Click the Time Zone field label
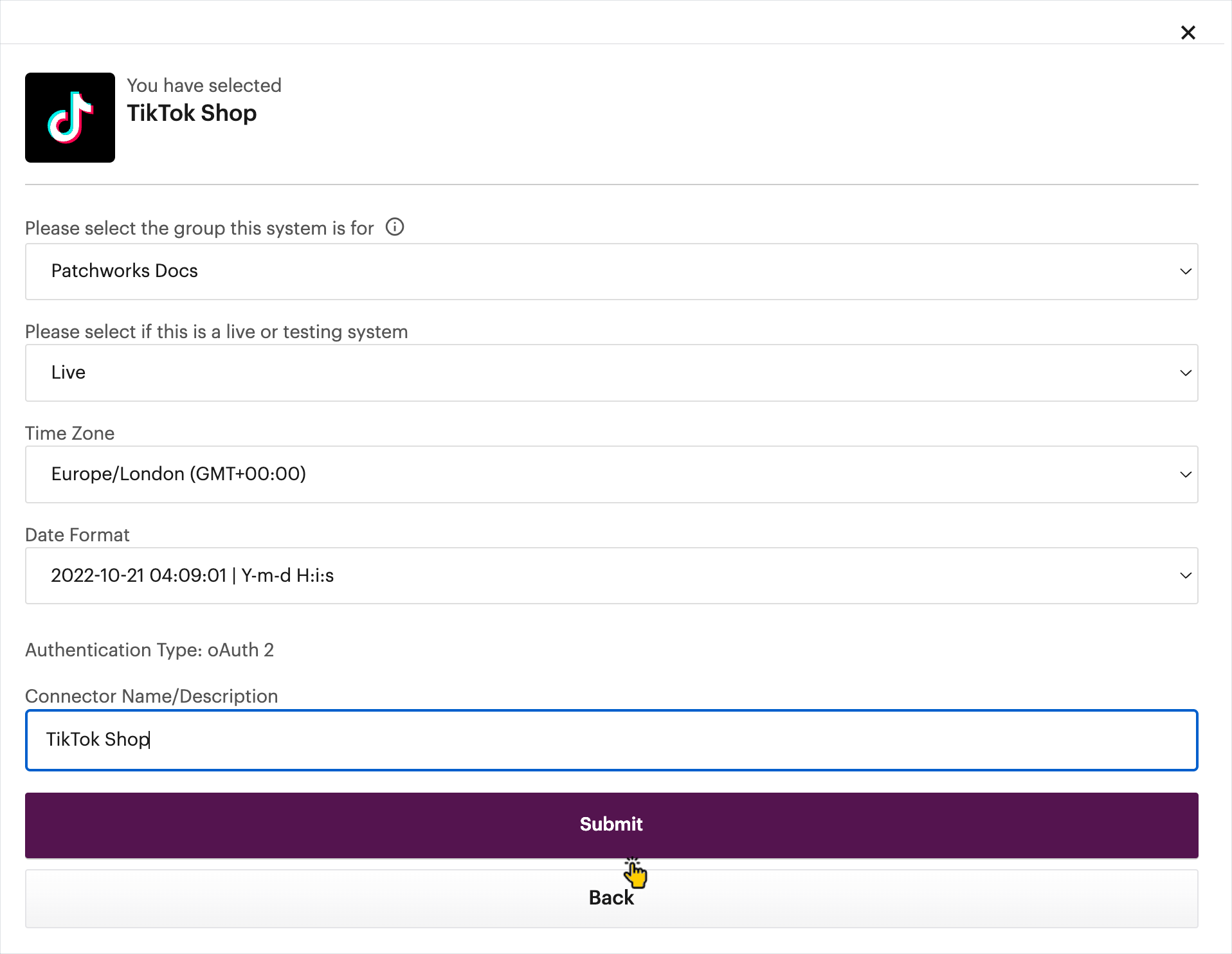 pyautogui.click(x=69, y=433)
